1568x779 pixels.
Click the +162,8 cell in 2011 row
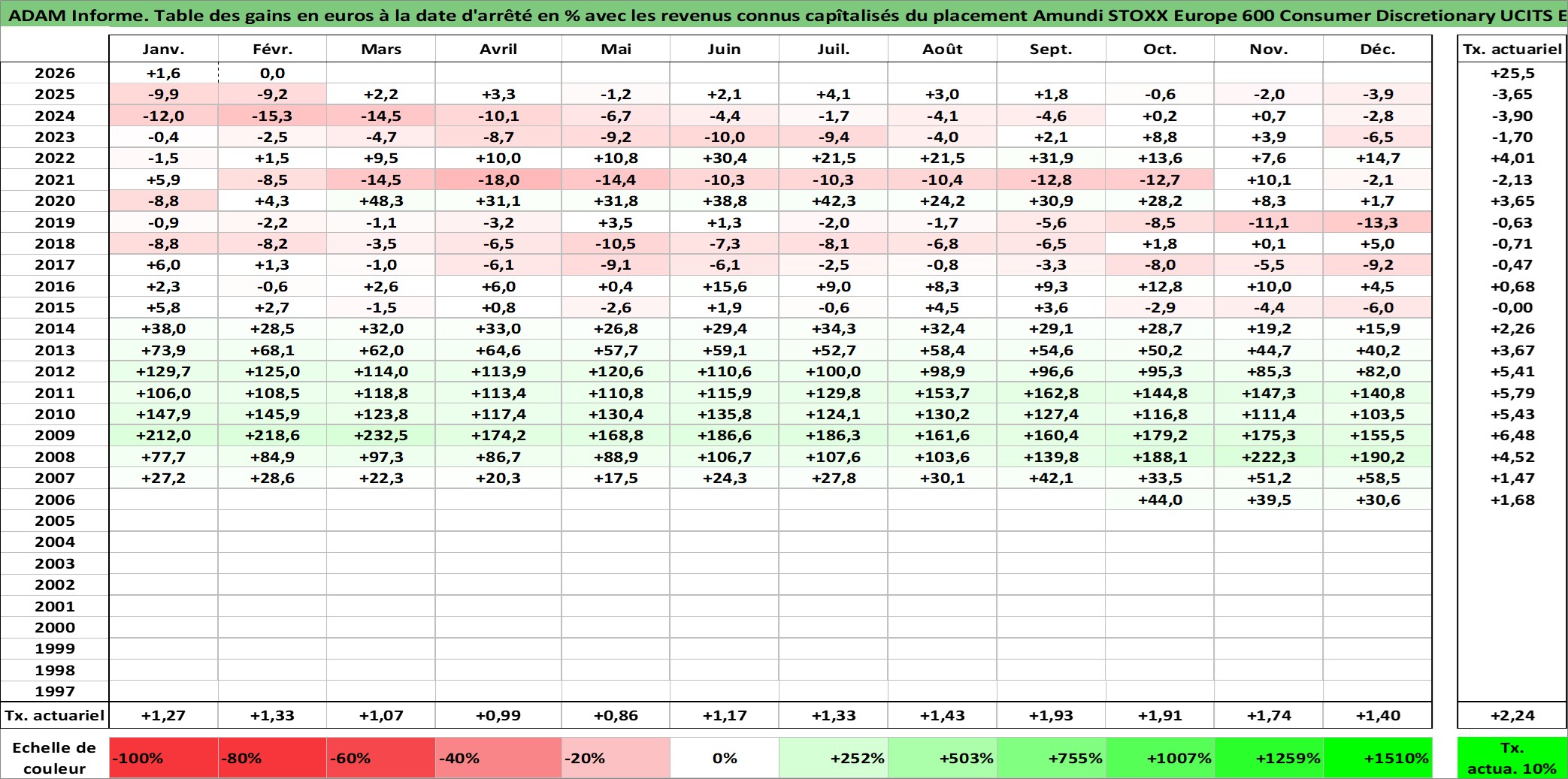[x=1051, y=393]
